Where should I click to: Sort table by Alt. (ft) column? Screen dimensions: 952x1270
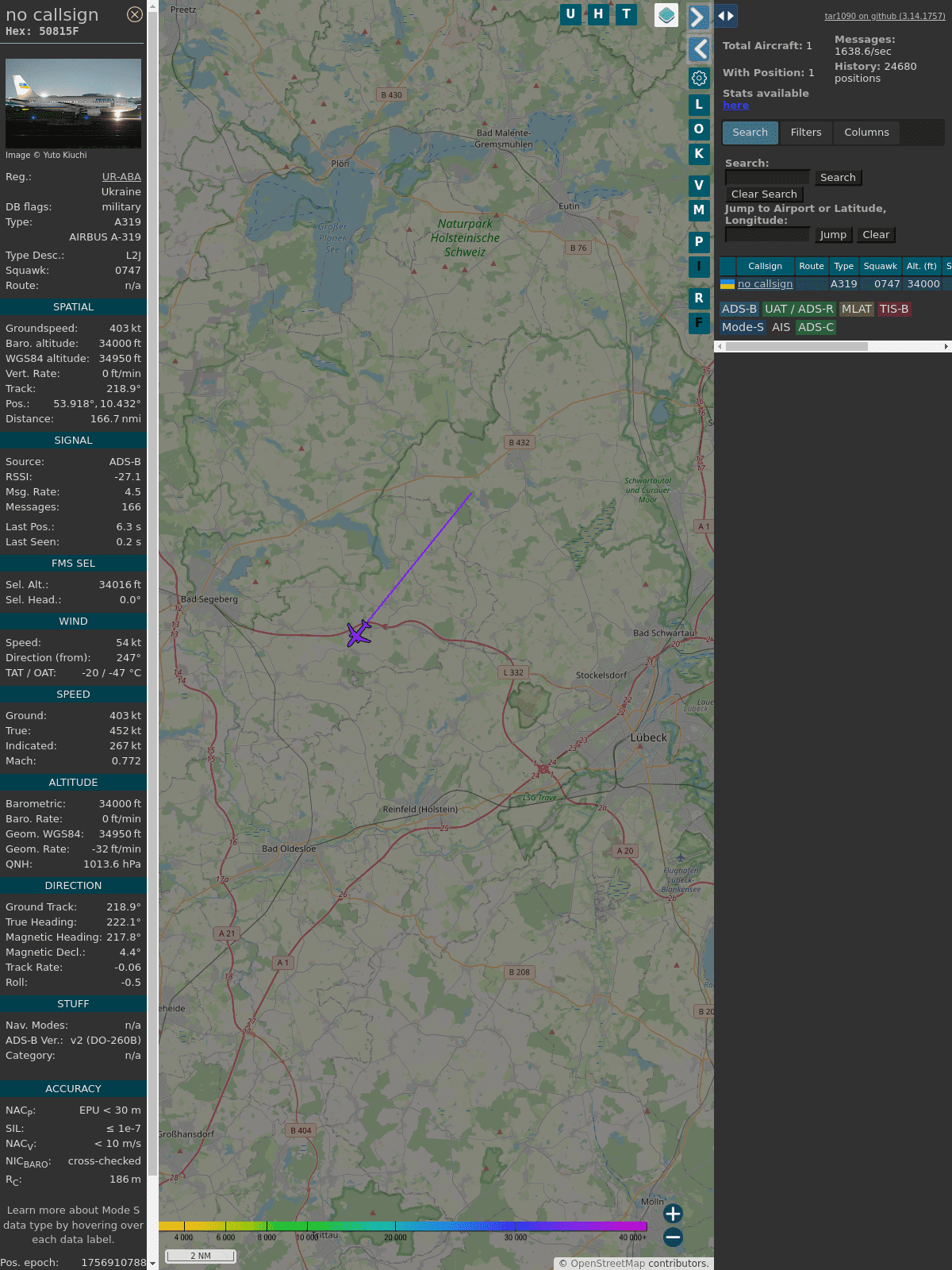click(x=922, y=267)
